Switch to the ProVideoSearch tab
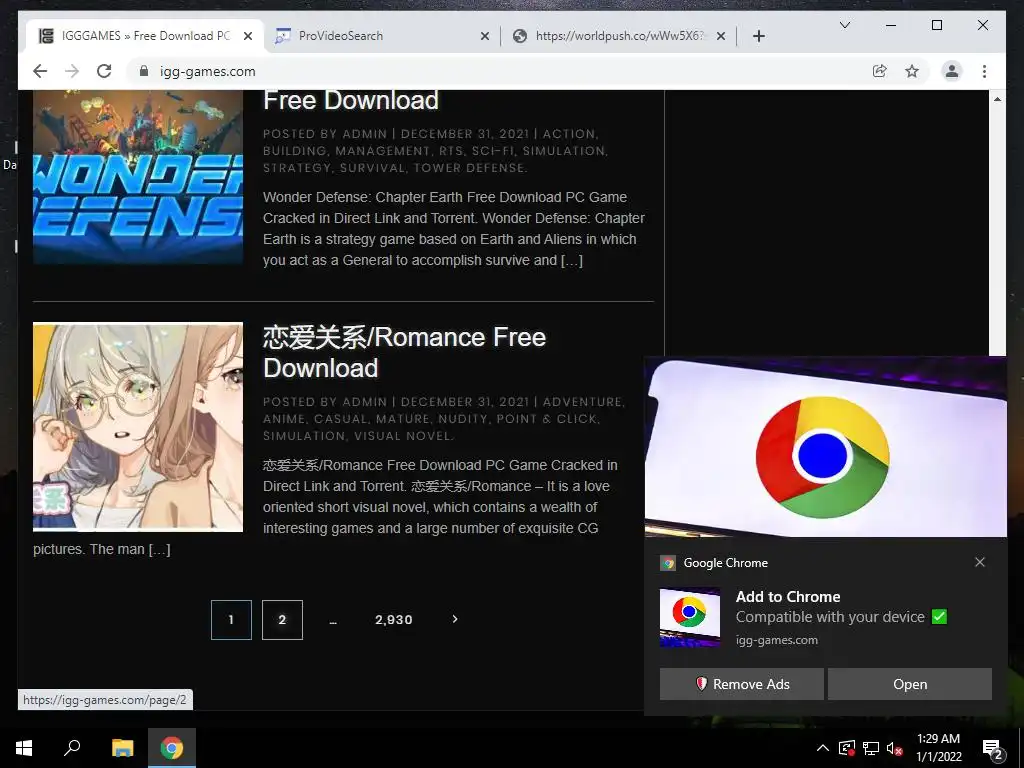1024x768 pixels. (x=382, y=36)
